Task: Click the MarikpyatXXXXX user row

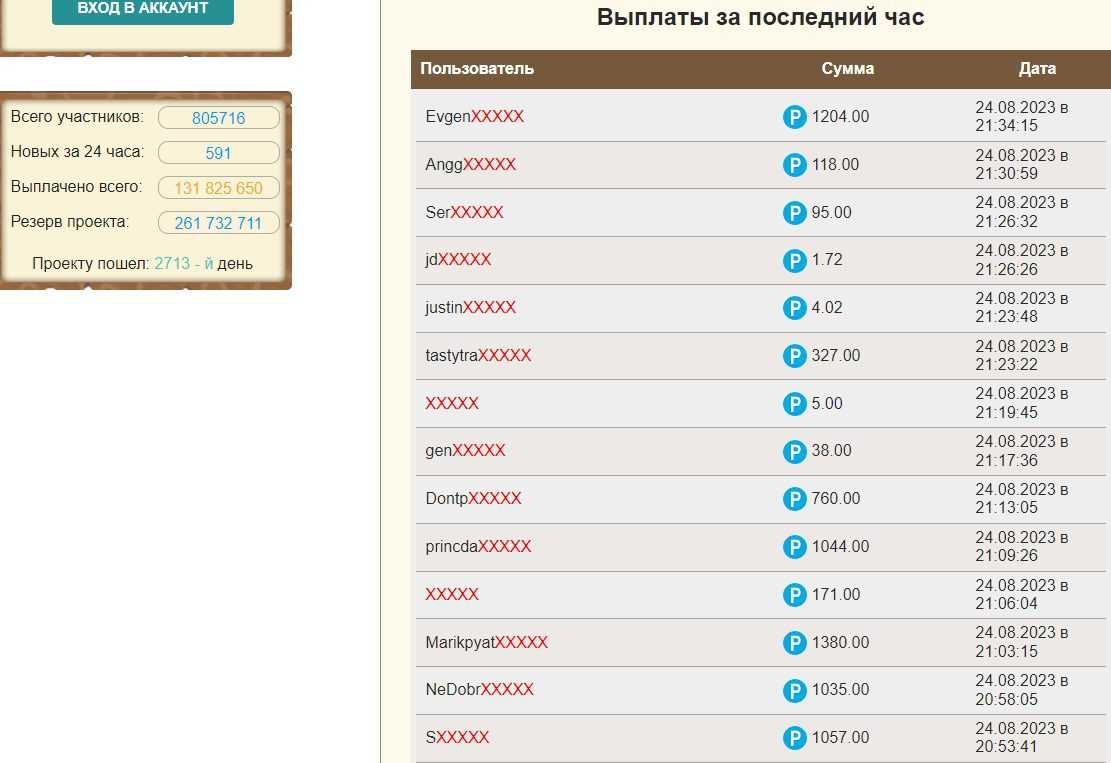Action: pos(486,643)
